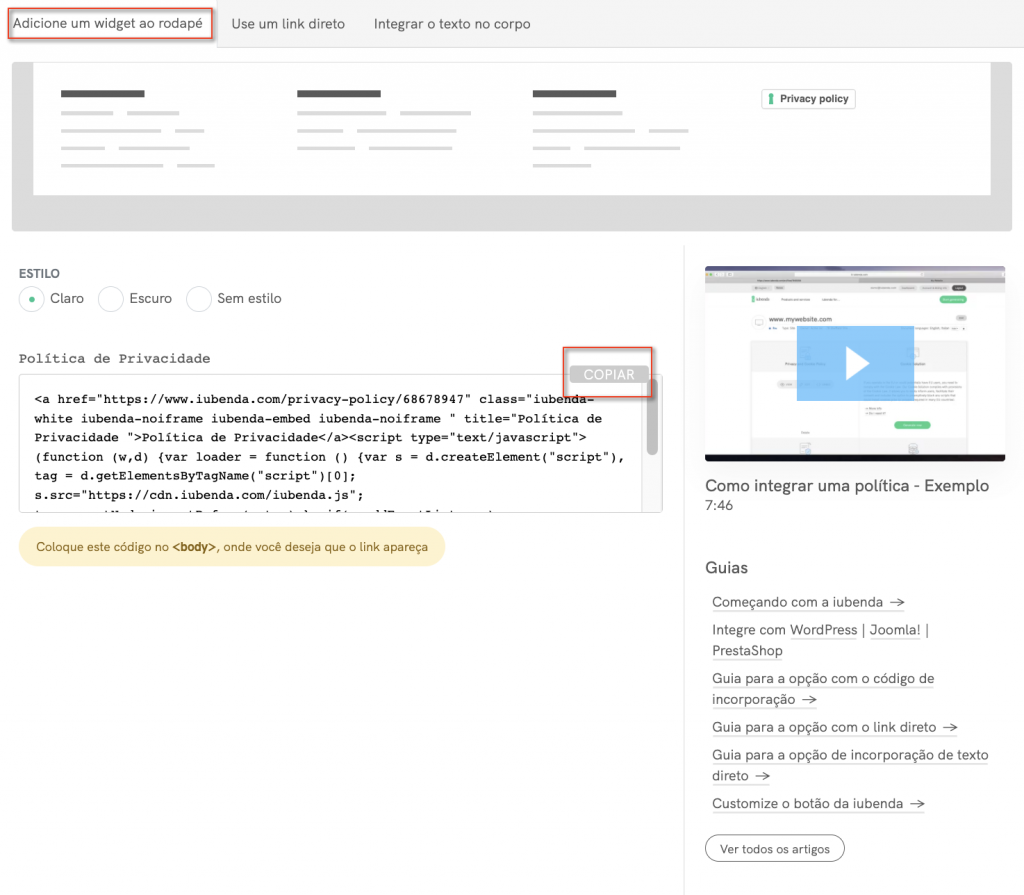
Task: Choose the Escuro style option
Action: tap(111, 298)
